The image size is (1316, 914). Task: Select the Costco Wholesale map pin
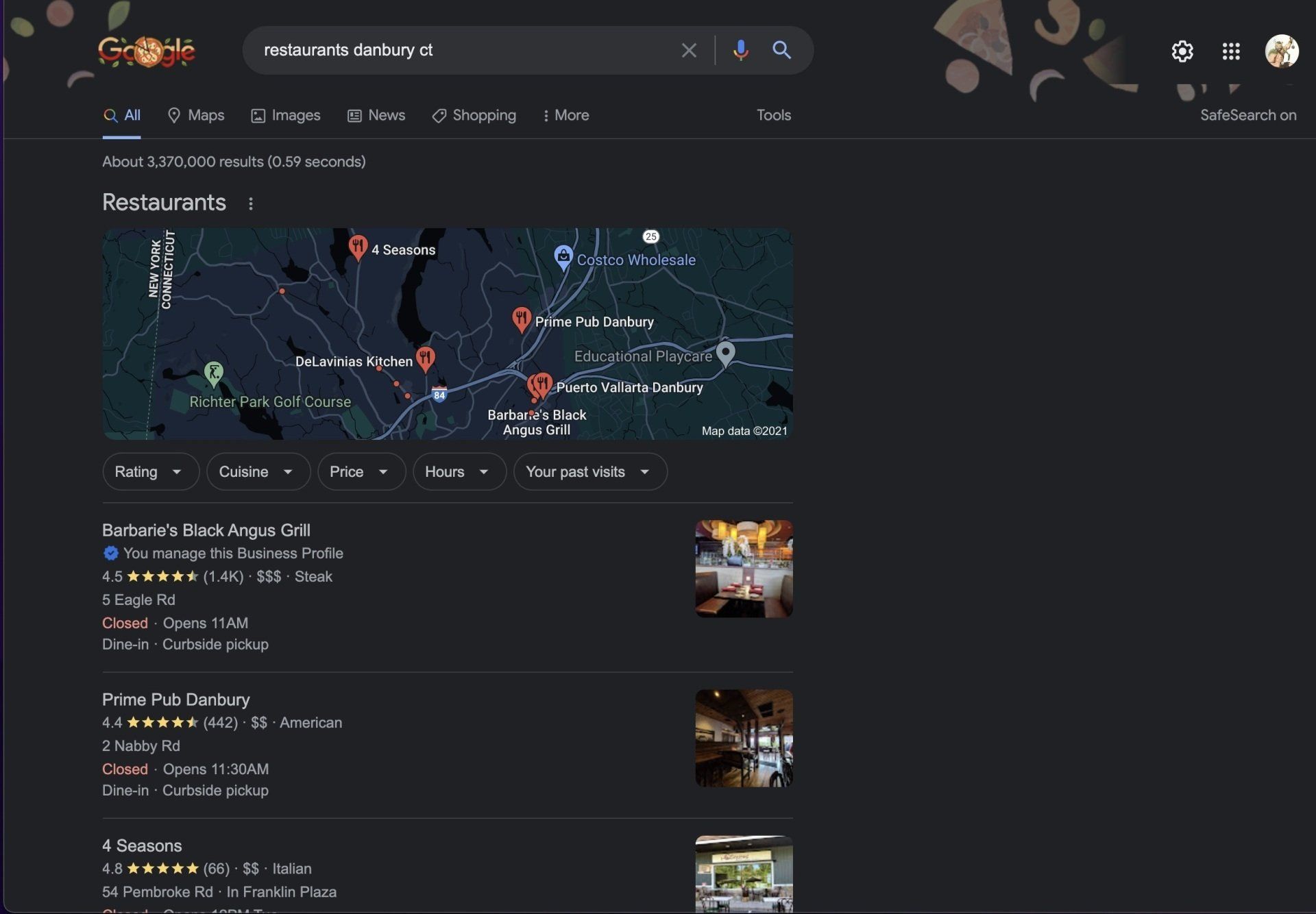pos(563,258)
